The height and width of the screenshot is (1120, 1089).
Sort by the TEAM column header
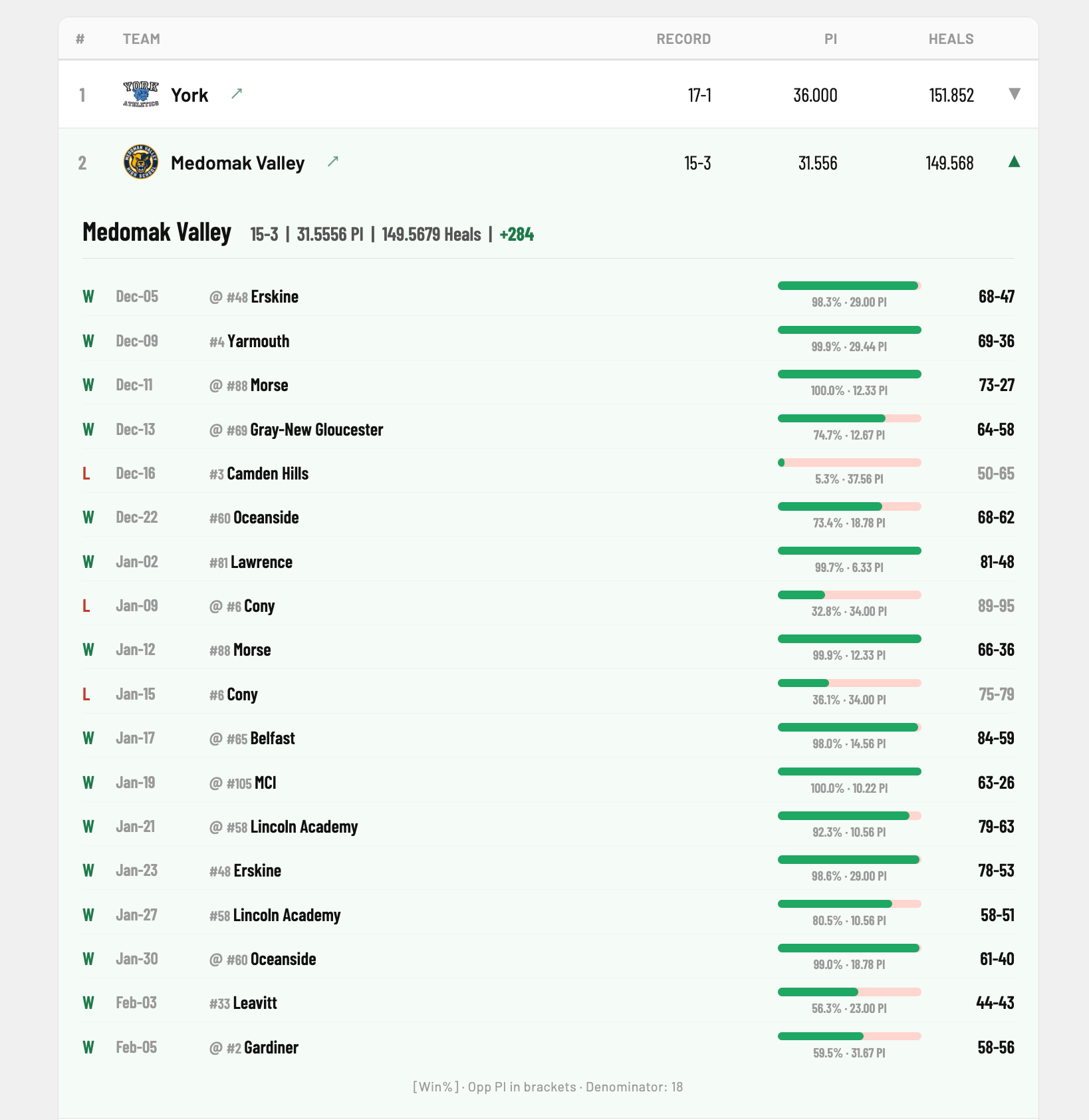(142, 39)
